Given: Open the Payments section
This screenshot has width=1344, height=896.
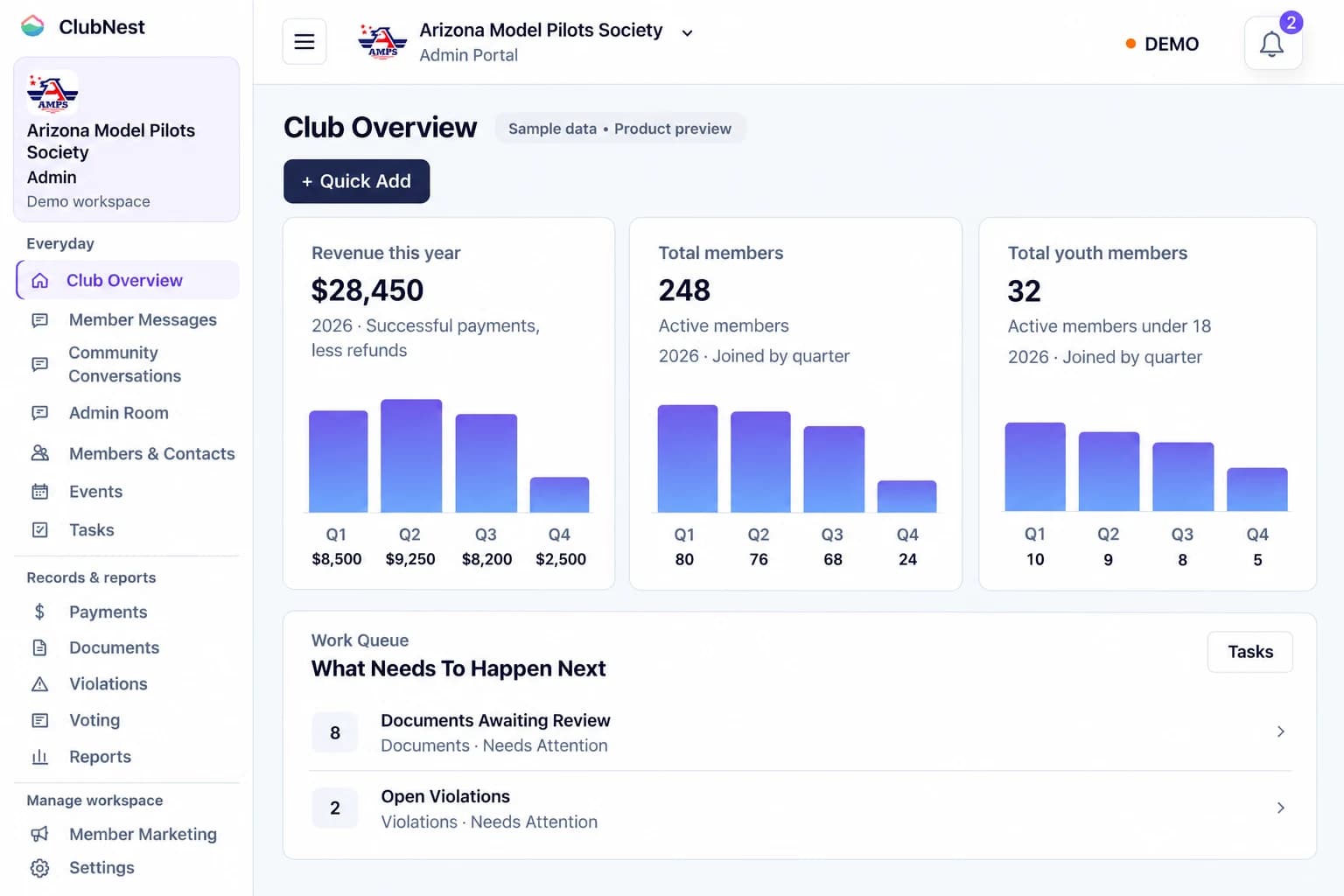Looking at the screenshot, I should click(128, 612).
